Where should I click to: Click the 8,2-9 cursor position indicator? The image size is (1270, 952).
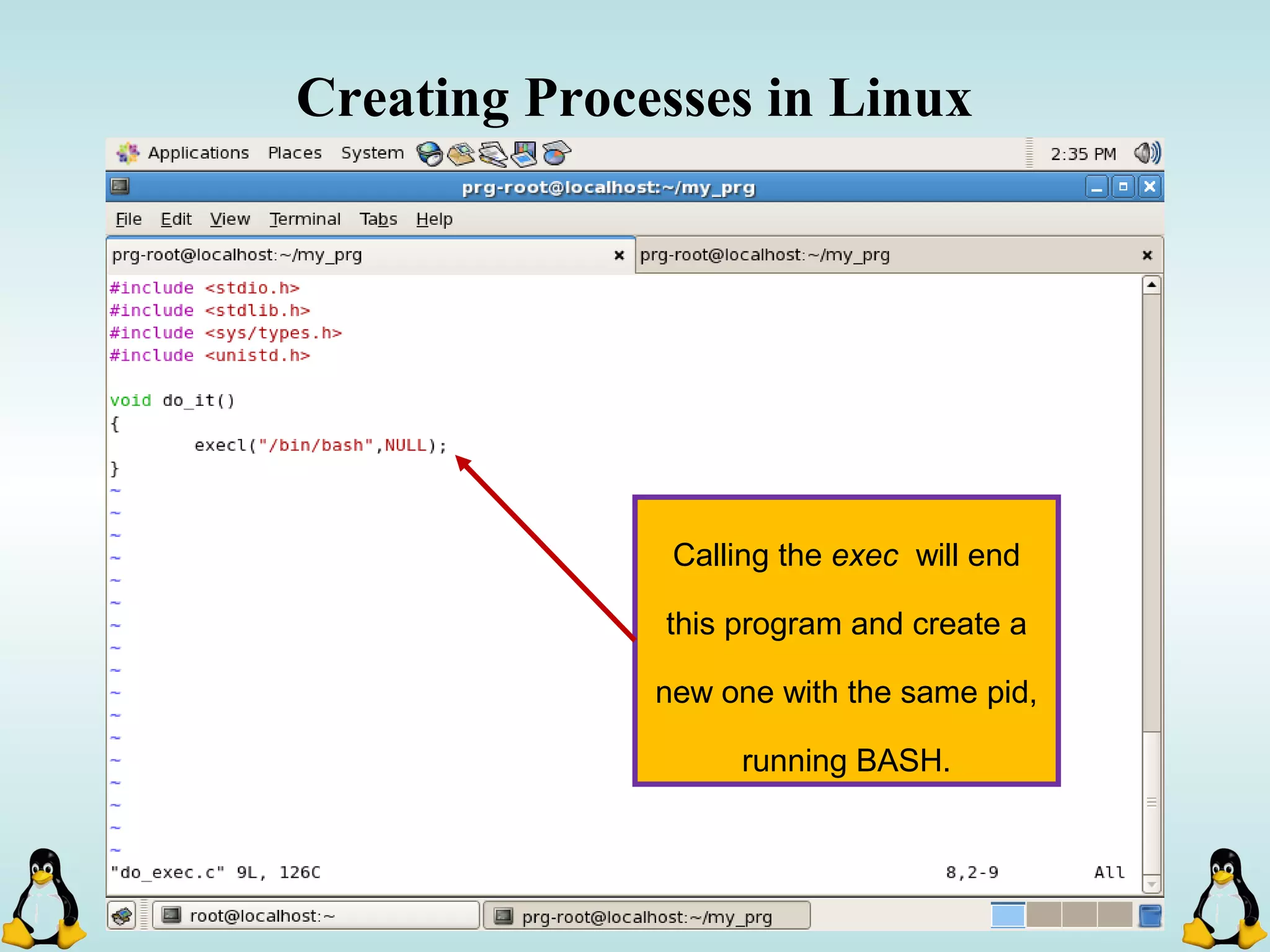point(972,873)
